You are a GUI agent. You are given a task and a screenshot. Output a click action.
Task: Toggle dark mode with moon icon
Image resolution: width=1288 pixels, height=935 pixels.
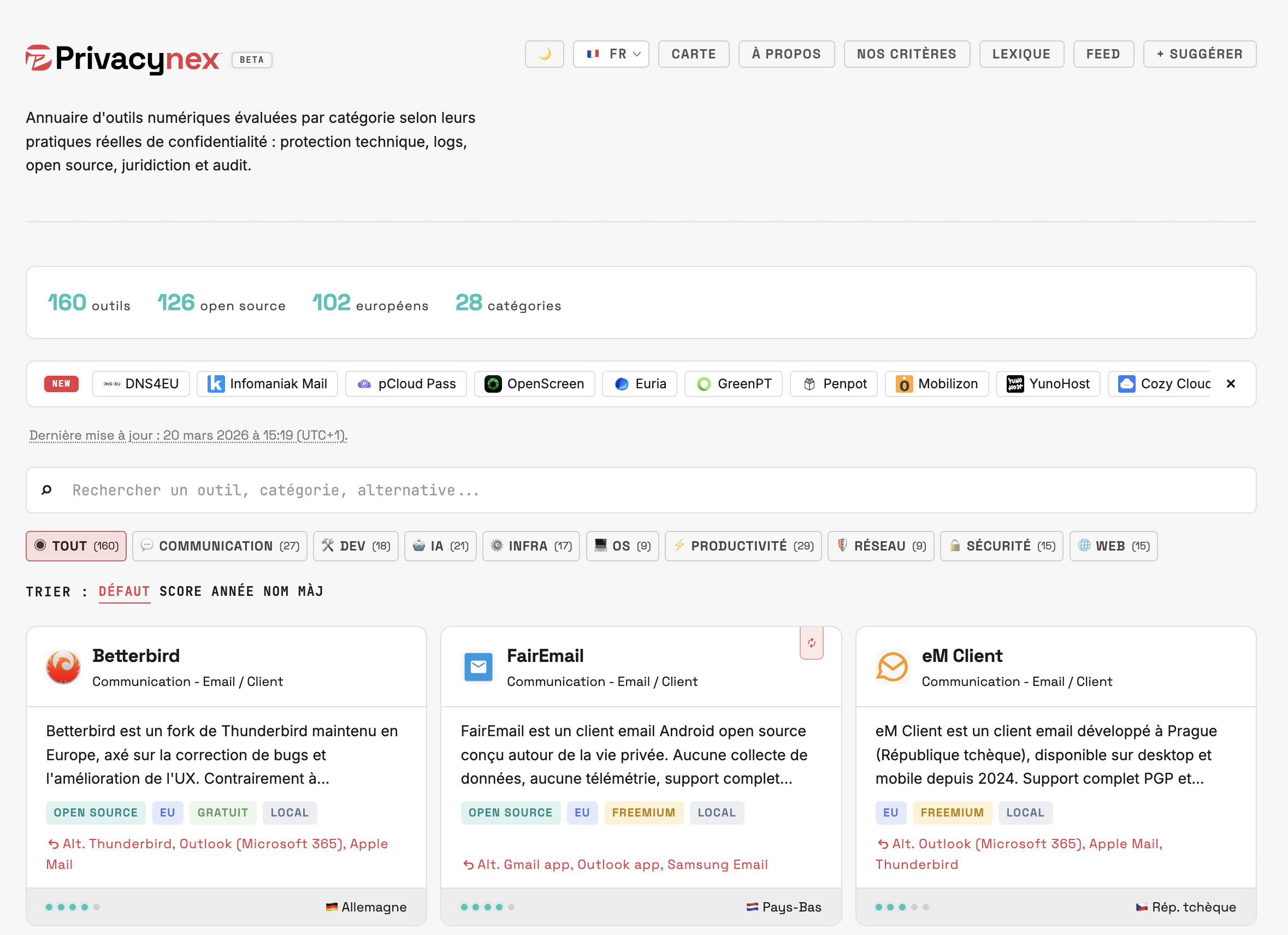pyautogui.click(x=543, y=54)
